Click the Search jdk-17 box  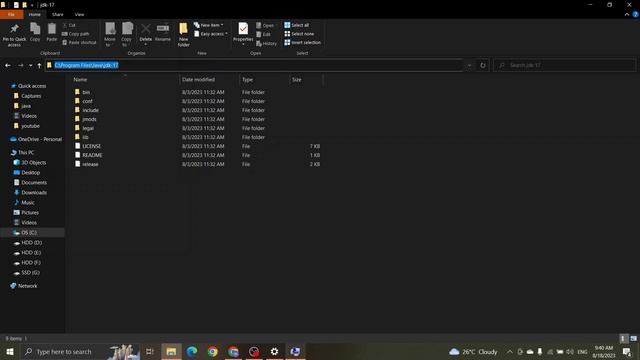[x=564, y=65]
